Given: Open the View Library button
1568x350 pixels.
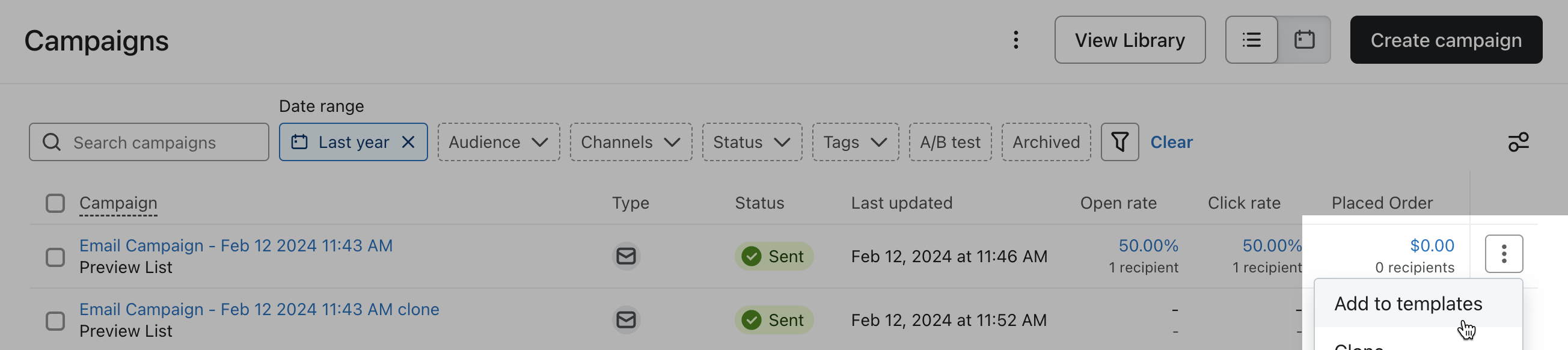Looking at the screenshot, I should (1129, 40).
